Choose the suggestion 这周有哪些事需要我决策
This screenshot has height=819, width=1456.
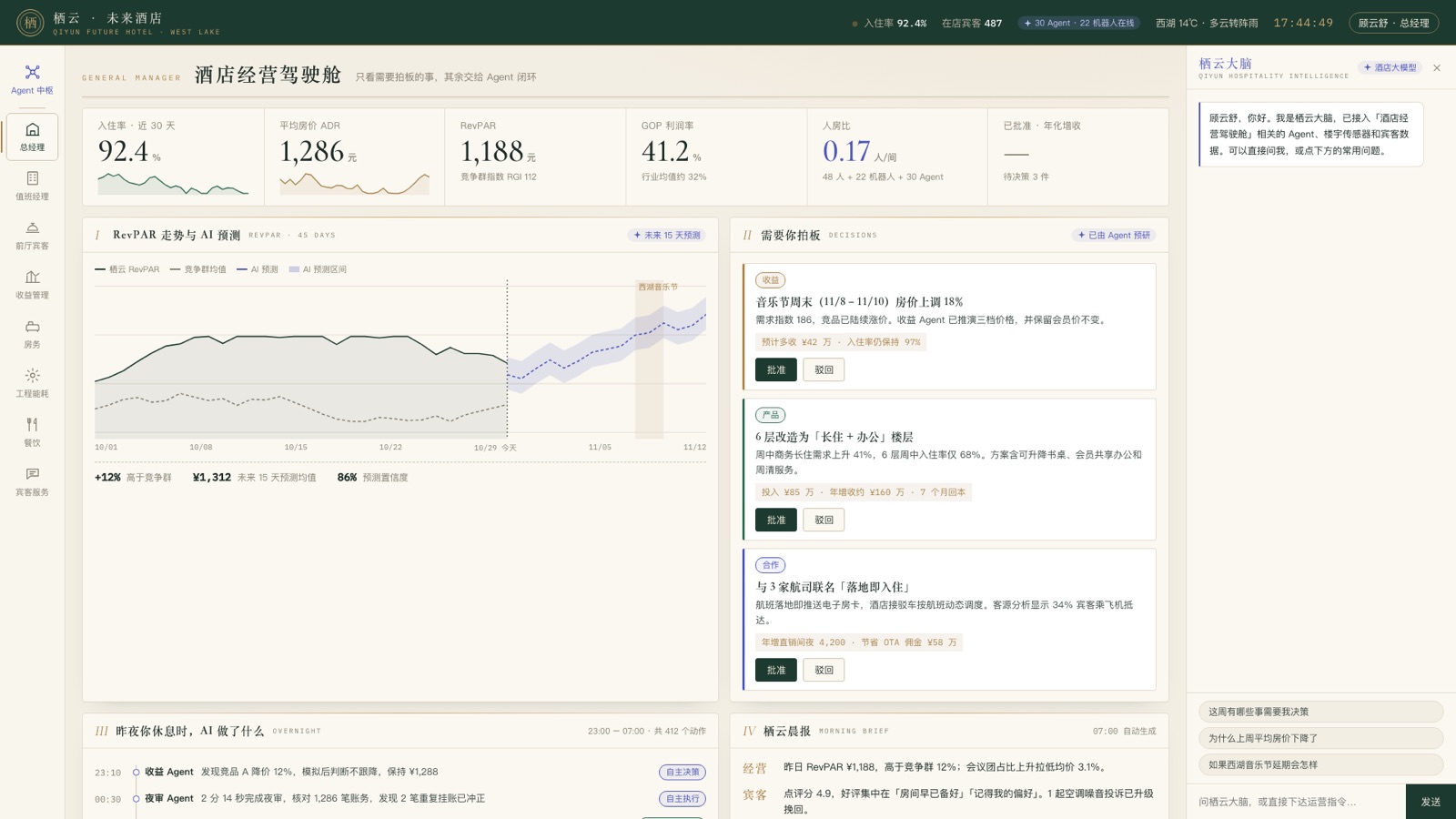(1320, 712)
